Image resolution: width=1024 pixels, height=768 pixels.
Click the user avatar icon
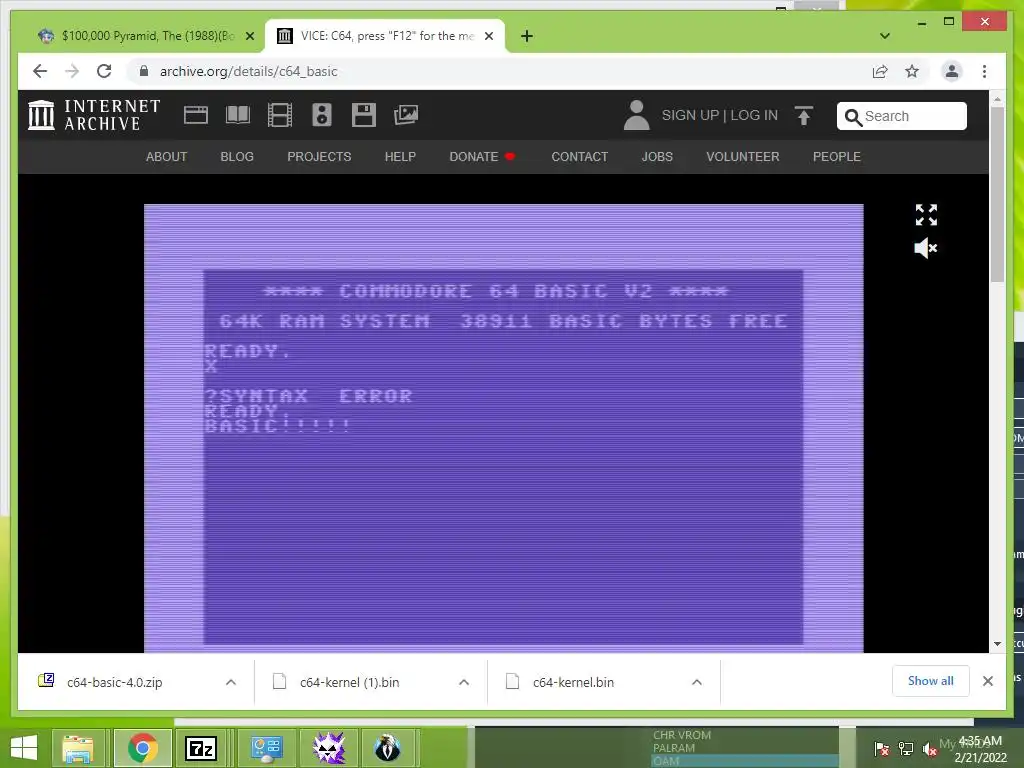636,115
